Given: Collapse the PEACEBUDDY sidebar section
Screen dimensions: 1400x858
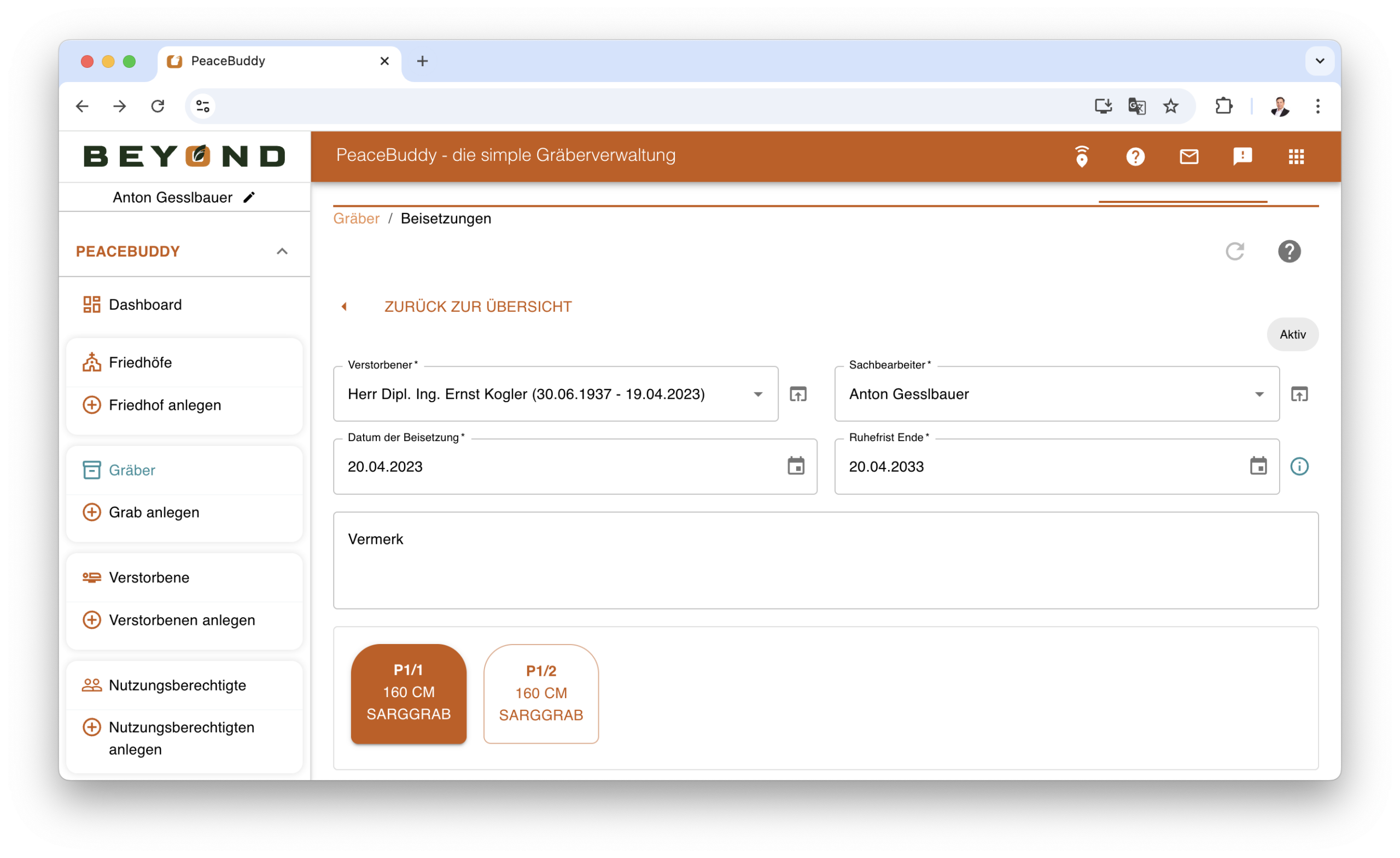Looking at the screenshot, I should (282, 251).
